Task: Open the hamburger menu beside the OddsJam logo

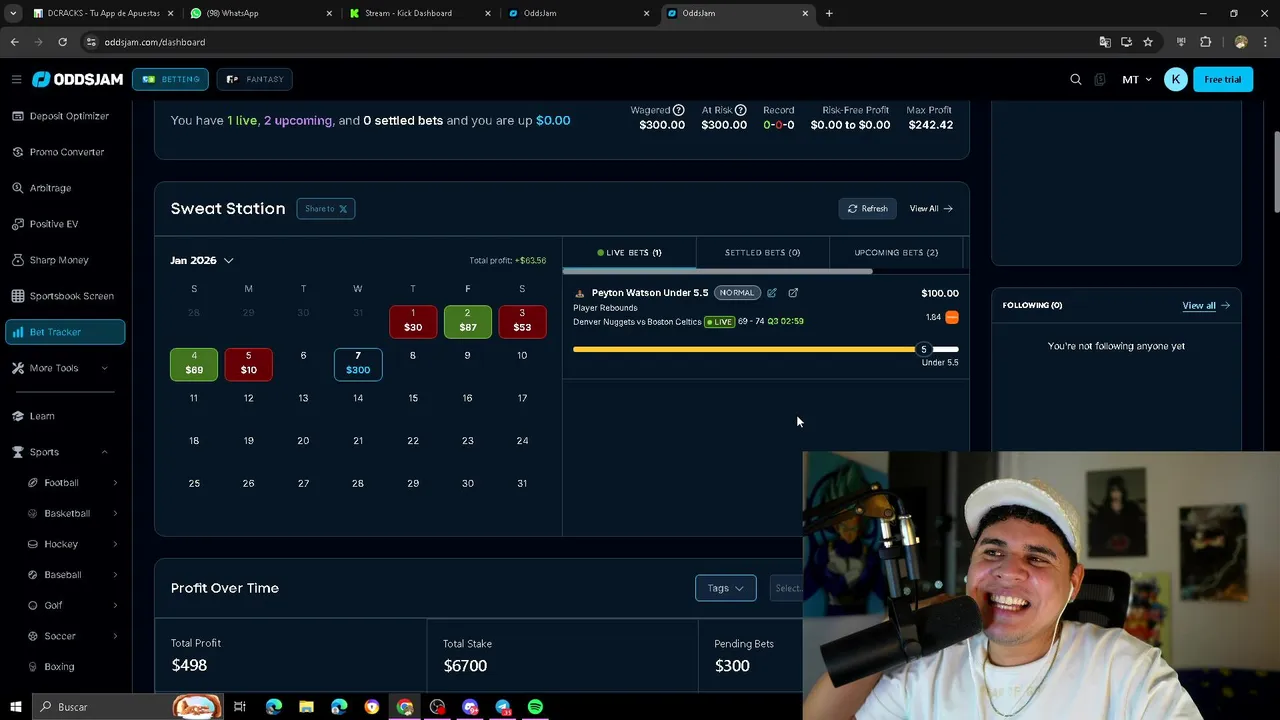Action: (x=16, y=79)
